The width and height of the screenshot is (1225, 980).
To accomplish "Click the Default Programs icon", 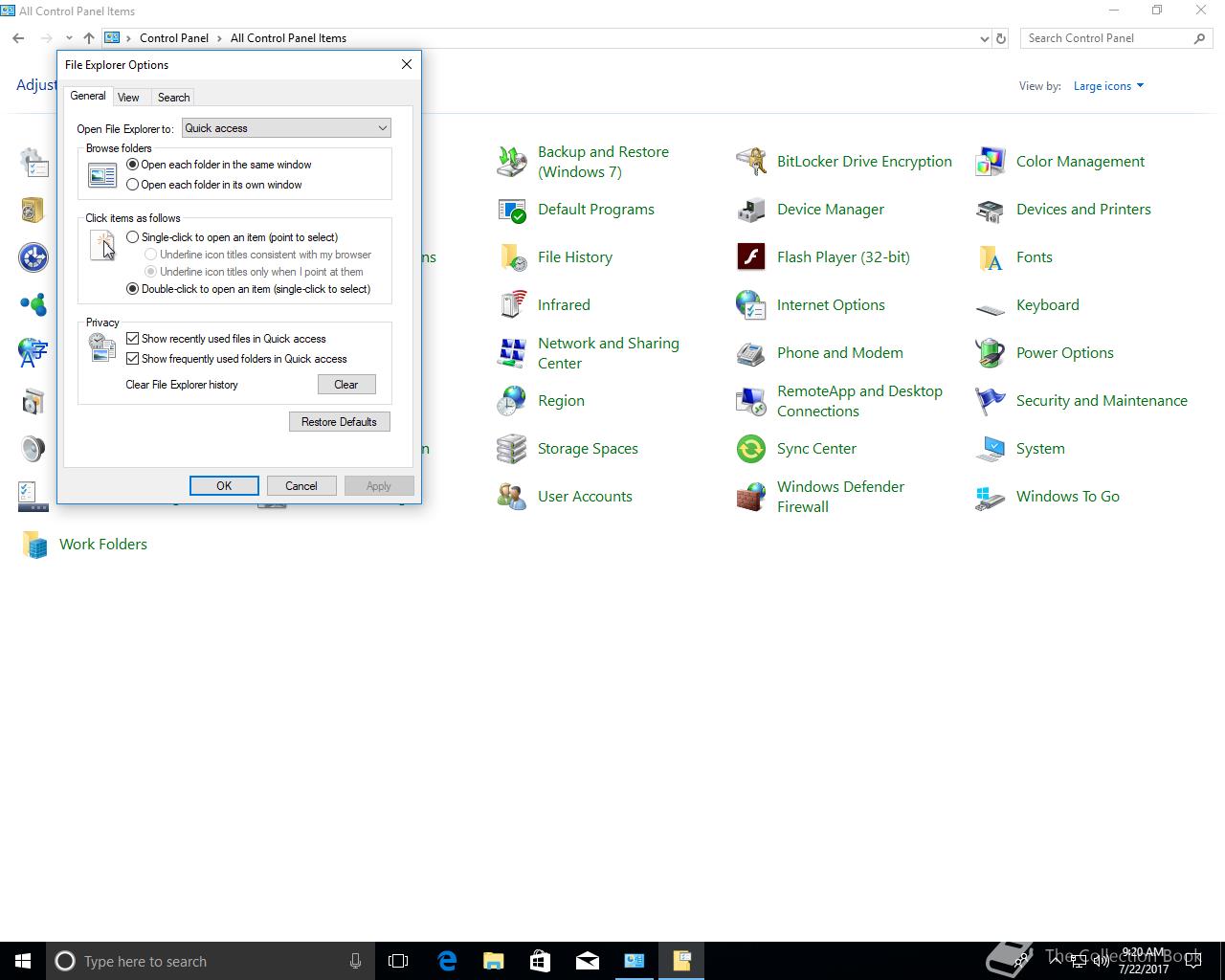I will (512, 210).
